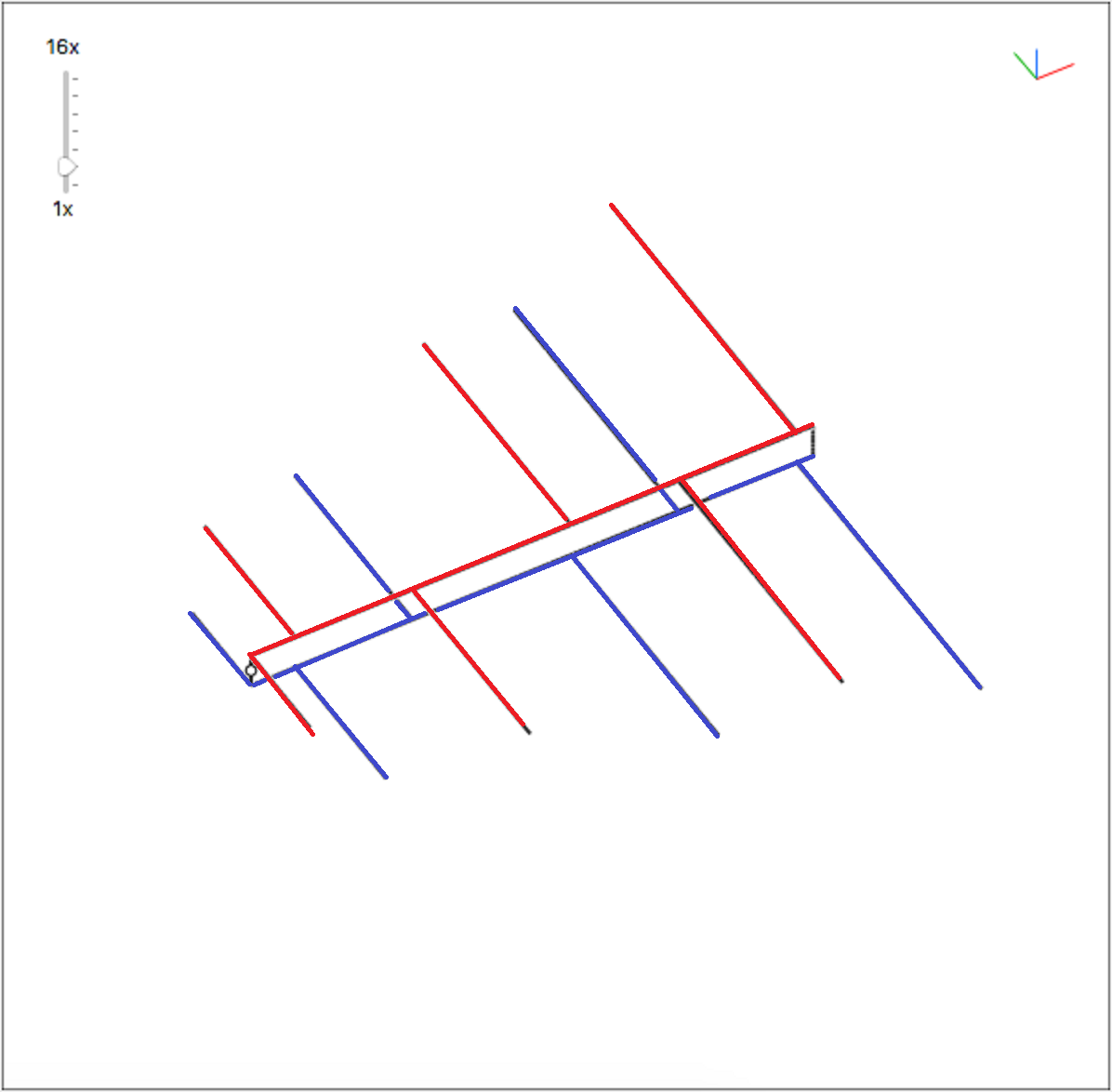Click the XYZ axis orientation gizmo
Screen dimensions: 1112x1092
coord(1043,64)
